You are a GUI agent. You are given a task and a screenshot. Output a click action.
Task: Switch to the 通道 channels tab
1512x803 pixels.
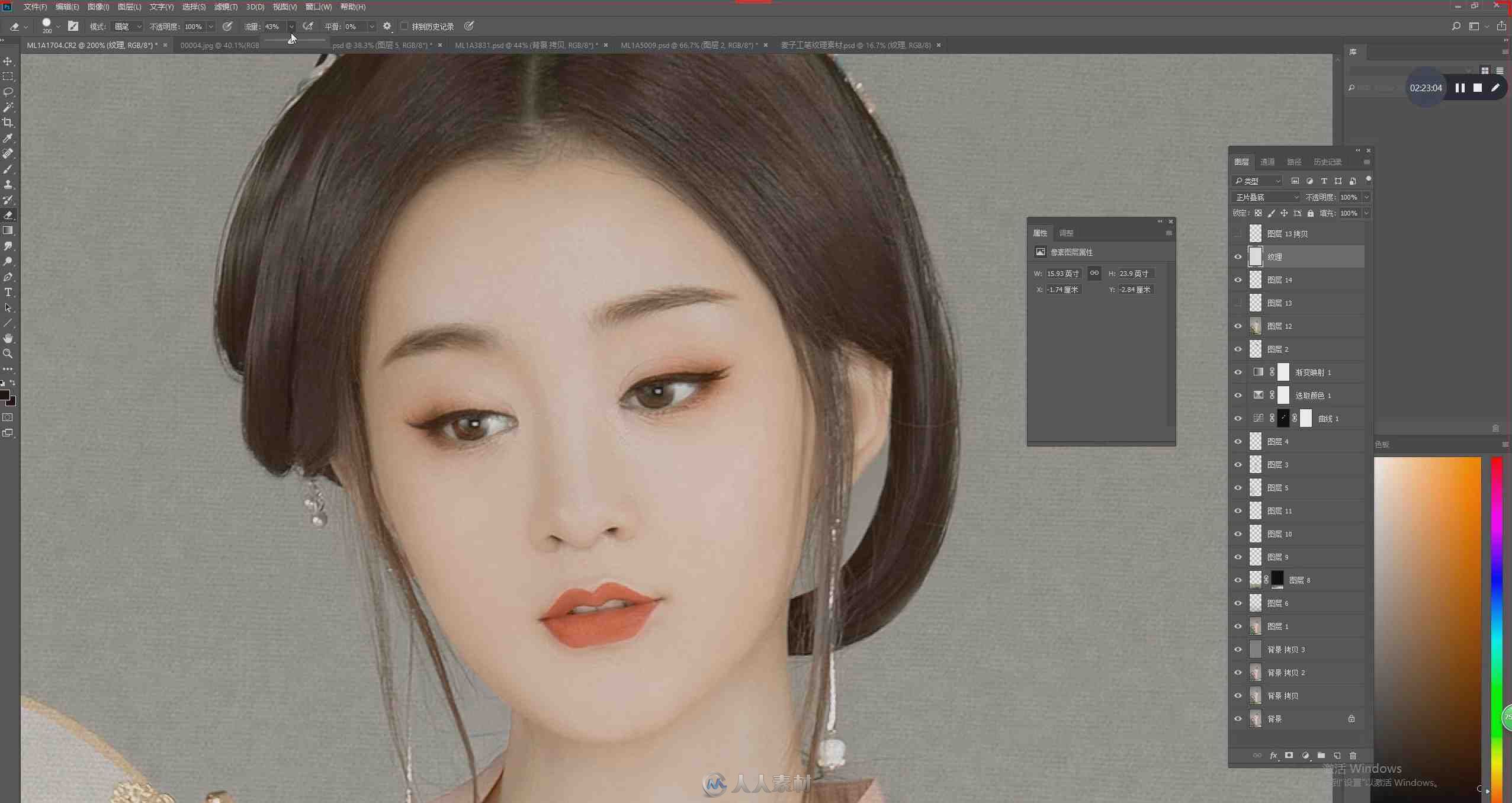[x=1267, y=162]
